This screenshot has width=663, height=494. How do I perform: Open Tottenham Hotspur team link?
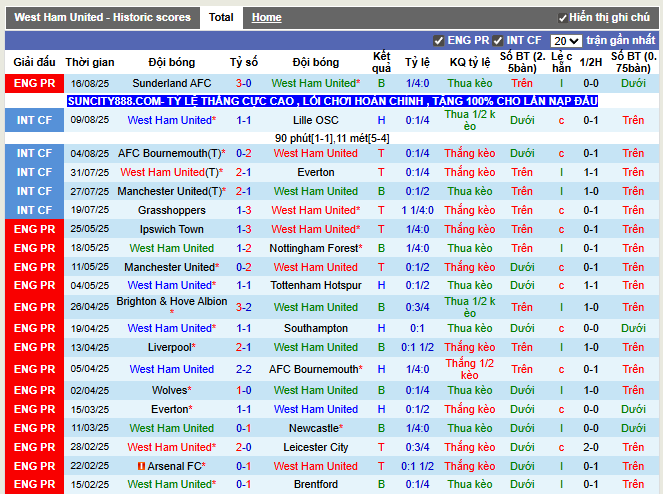pos(316,285)
